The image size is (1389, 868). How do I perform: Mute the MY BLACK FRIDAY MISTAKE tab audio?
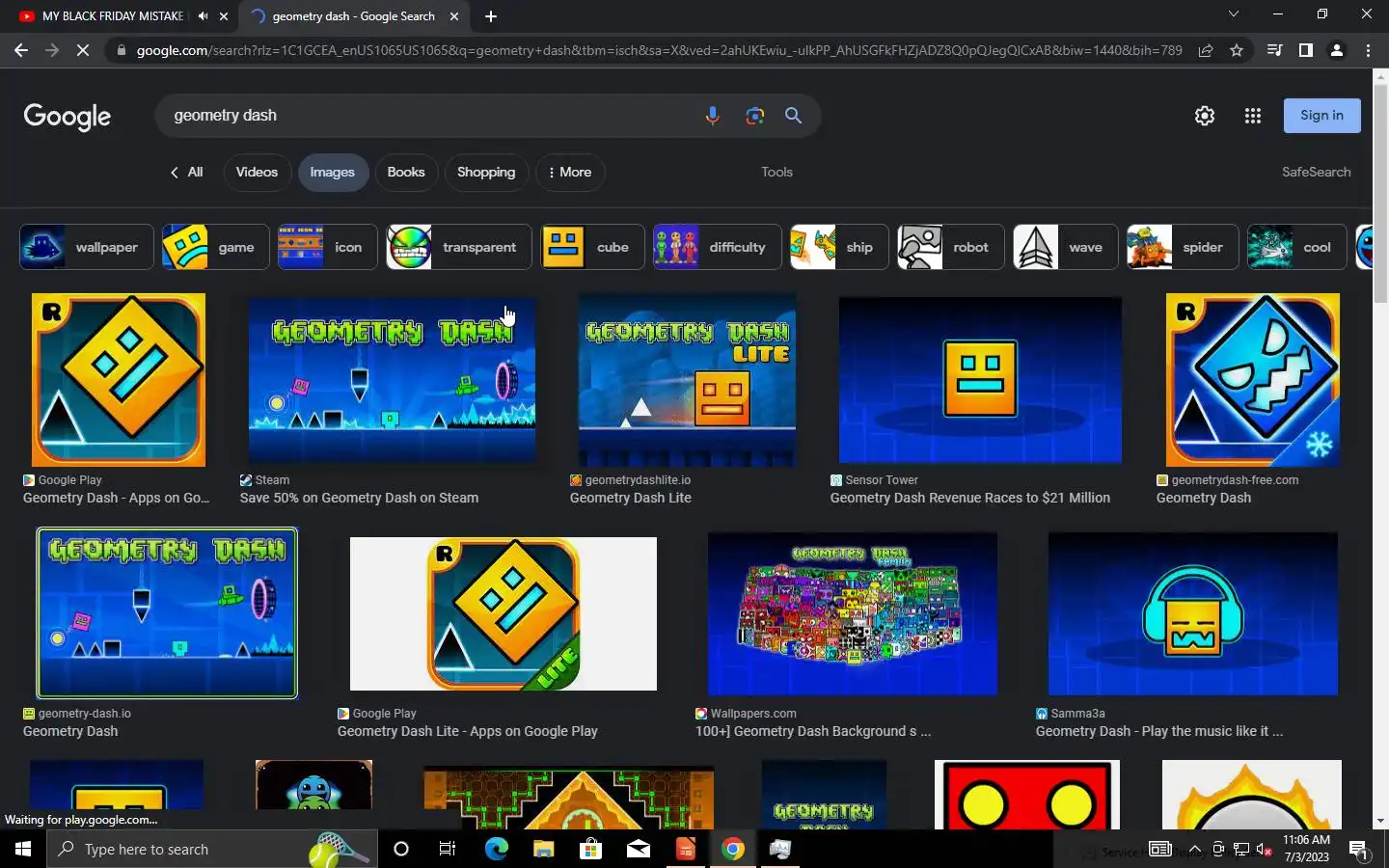(x=203, y=16)
